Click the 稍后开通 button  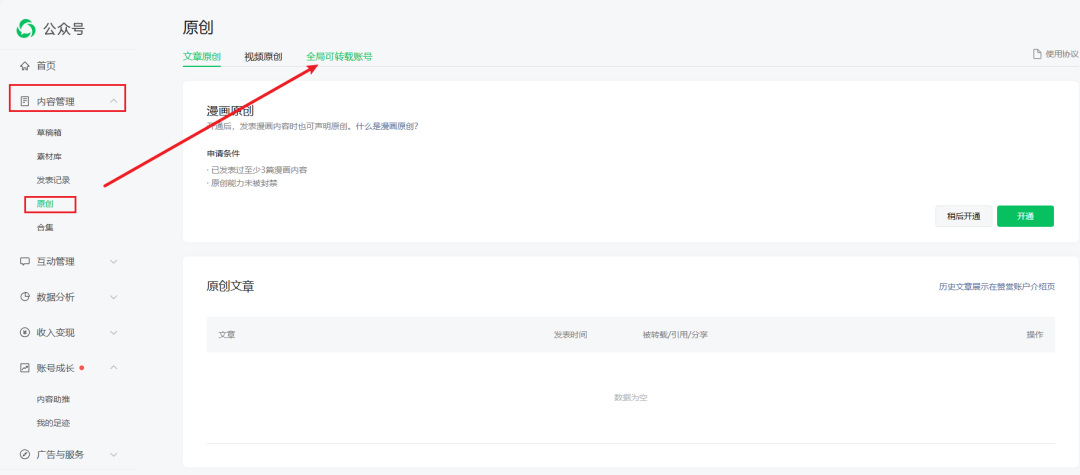[963, 215]
